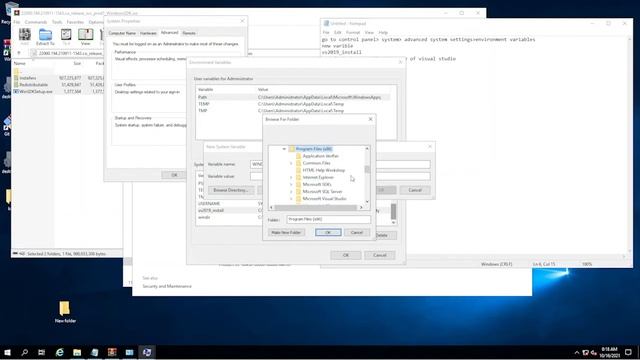
Task: Click the Common Files folder icon
Action: pyautogui.click(x=298, y=163)
